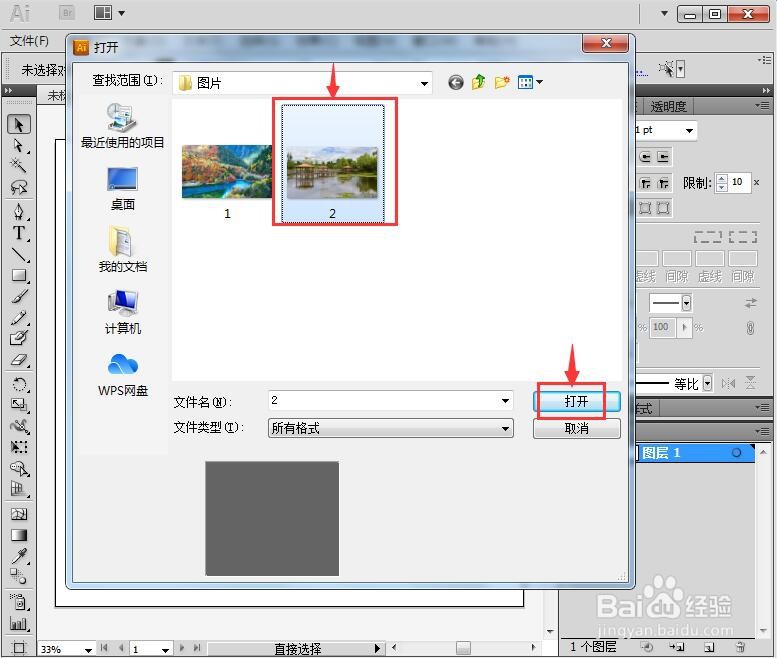Delete selection with Layers panel trash
The image size is (777, 658).
pyautogui.click(x=740, y=647)
